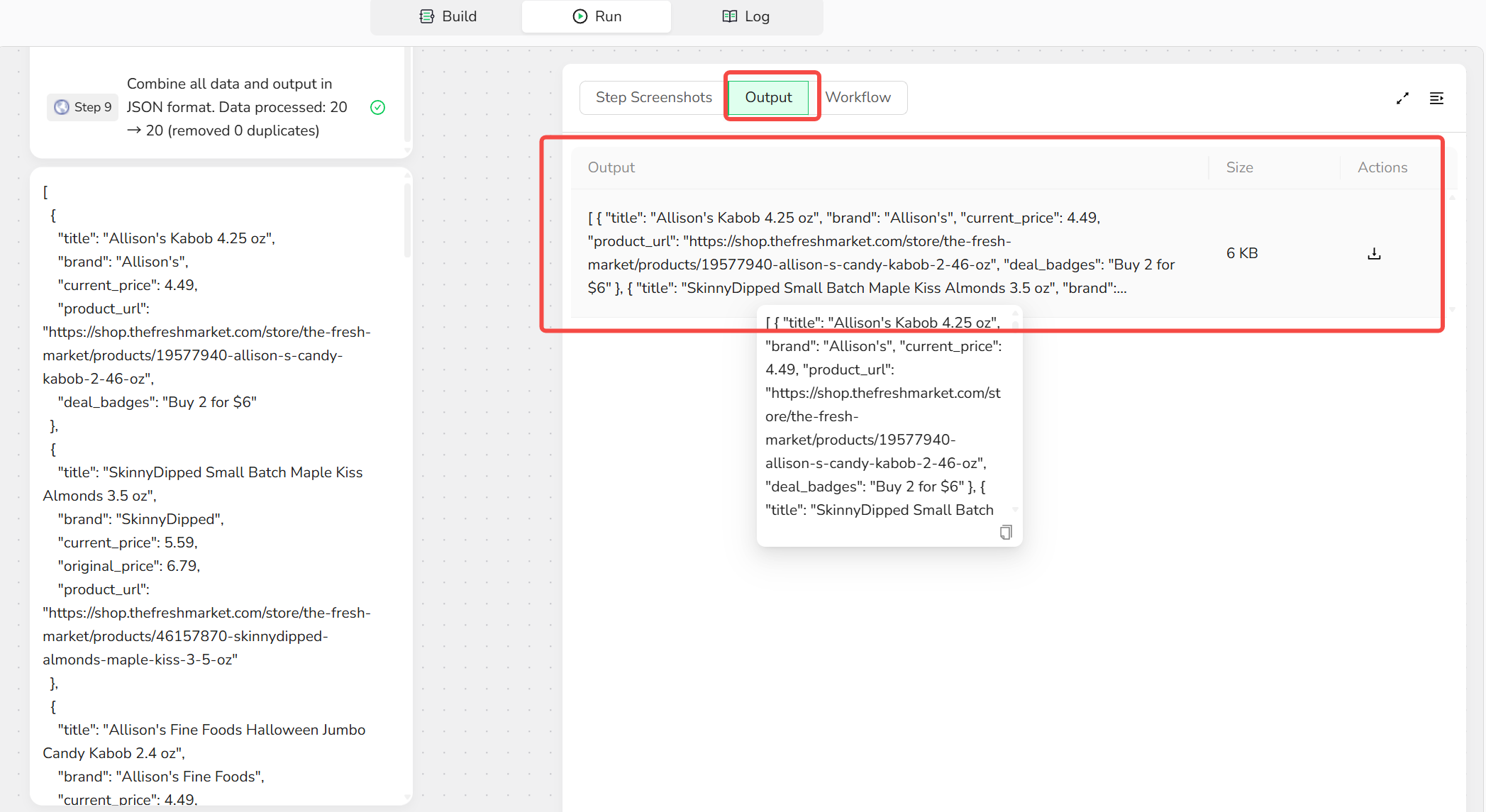Click the copy icon in the JSON popup

1005,532
